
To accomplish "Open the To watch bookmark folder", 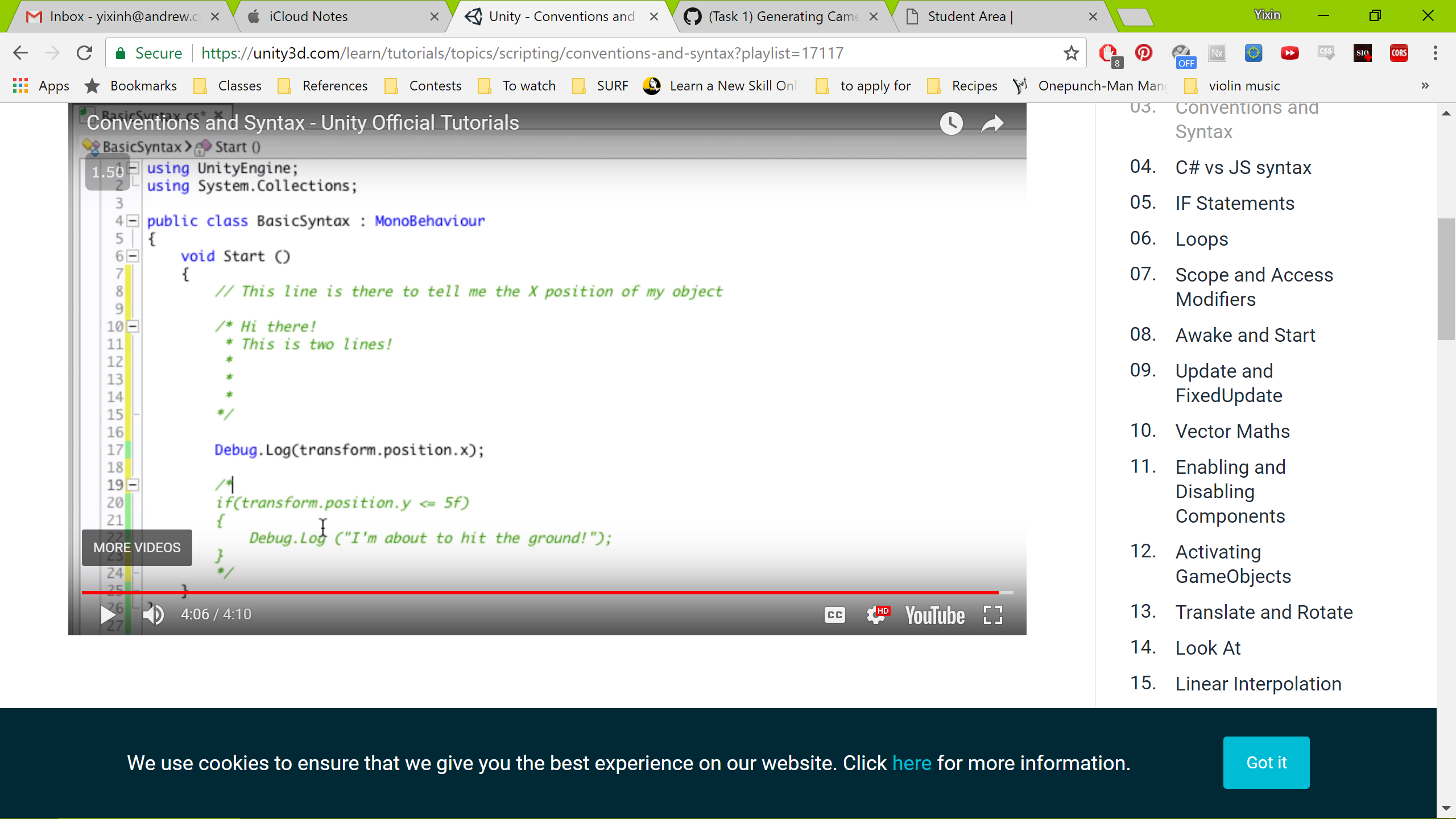I will (517, 86).
